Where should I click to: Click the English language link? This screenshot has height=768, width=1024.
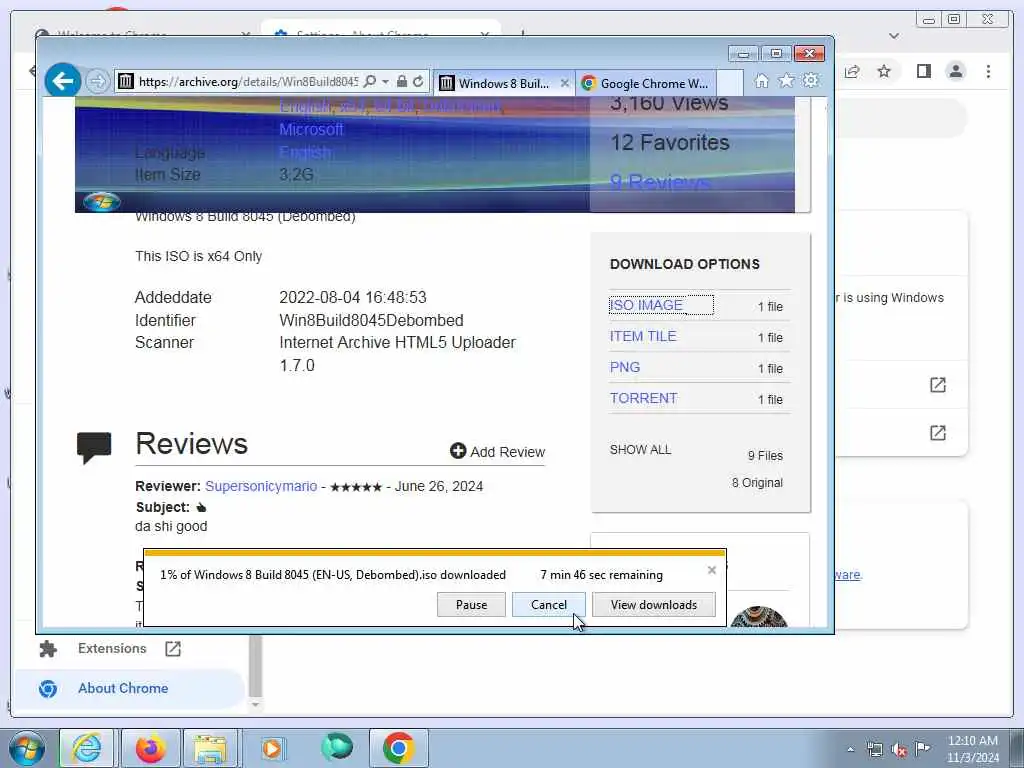point(304,153)
